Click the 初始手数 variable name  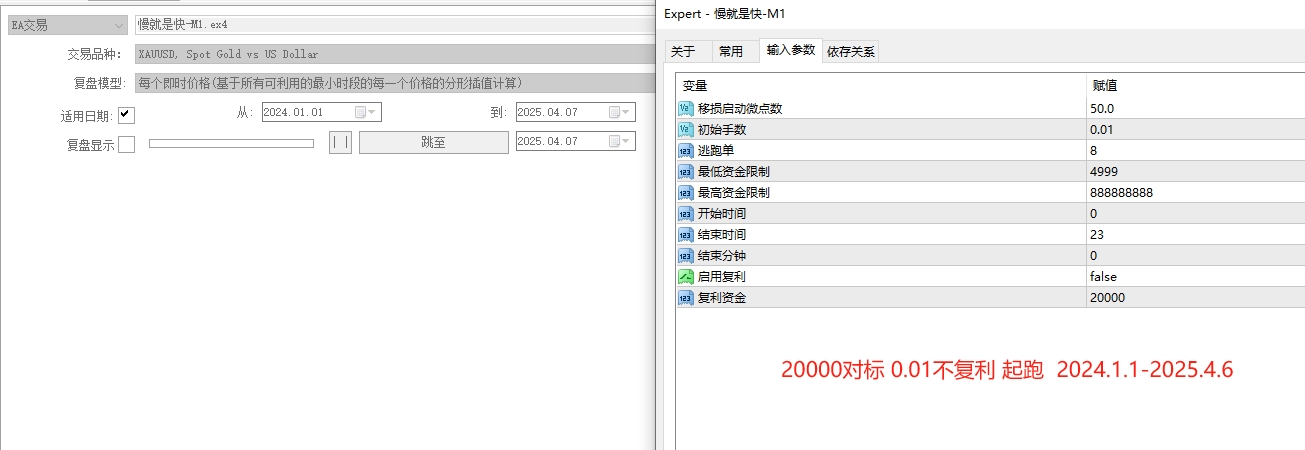pyautogui.click(x=722, y=129)
